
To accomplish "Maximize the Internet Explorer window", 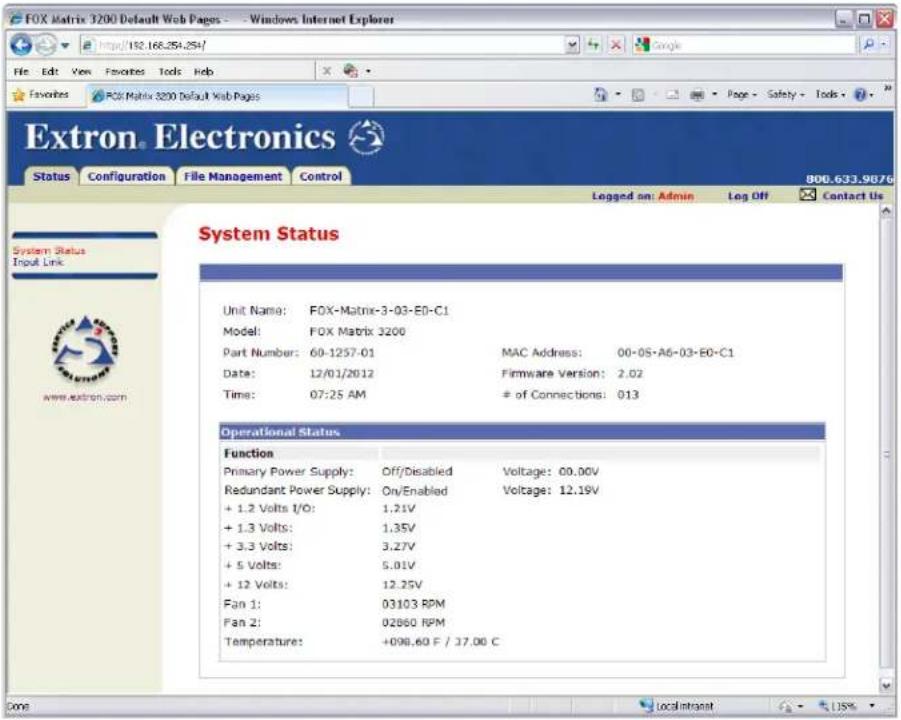I will (864, 20).
